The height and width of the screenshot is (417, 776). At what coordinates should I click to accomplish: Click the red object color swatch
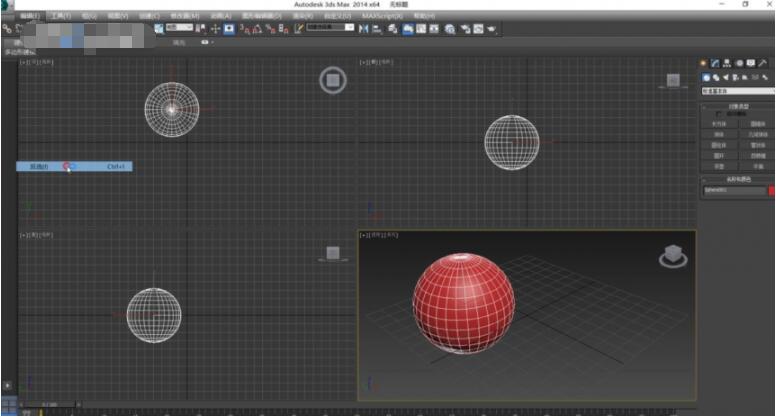[770, 190]
